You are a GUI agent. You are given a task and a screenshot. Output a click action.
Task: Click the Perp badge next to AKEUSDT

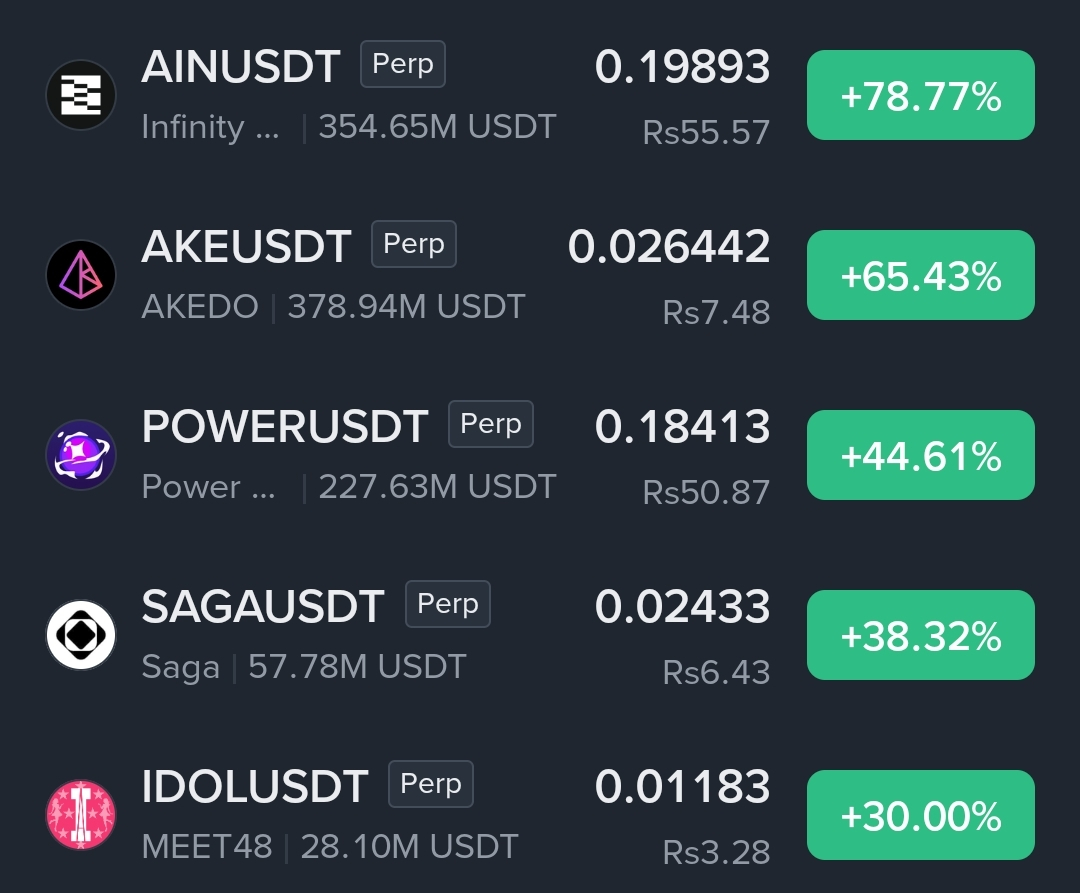click(x=414, y=244)
